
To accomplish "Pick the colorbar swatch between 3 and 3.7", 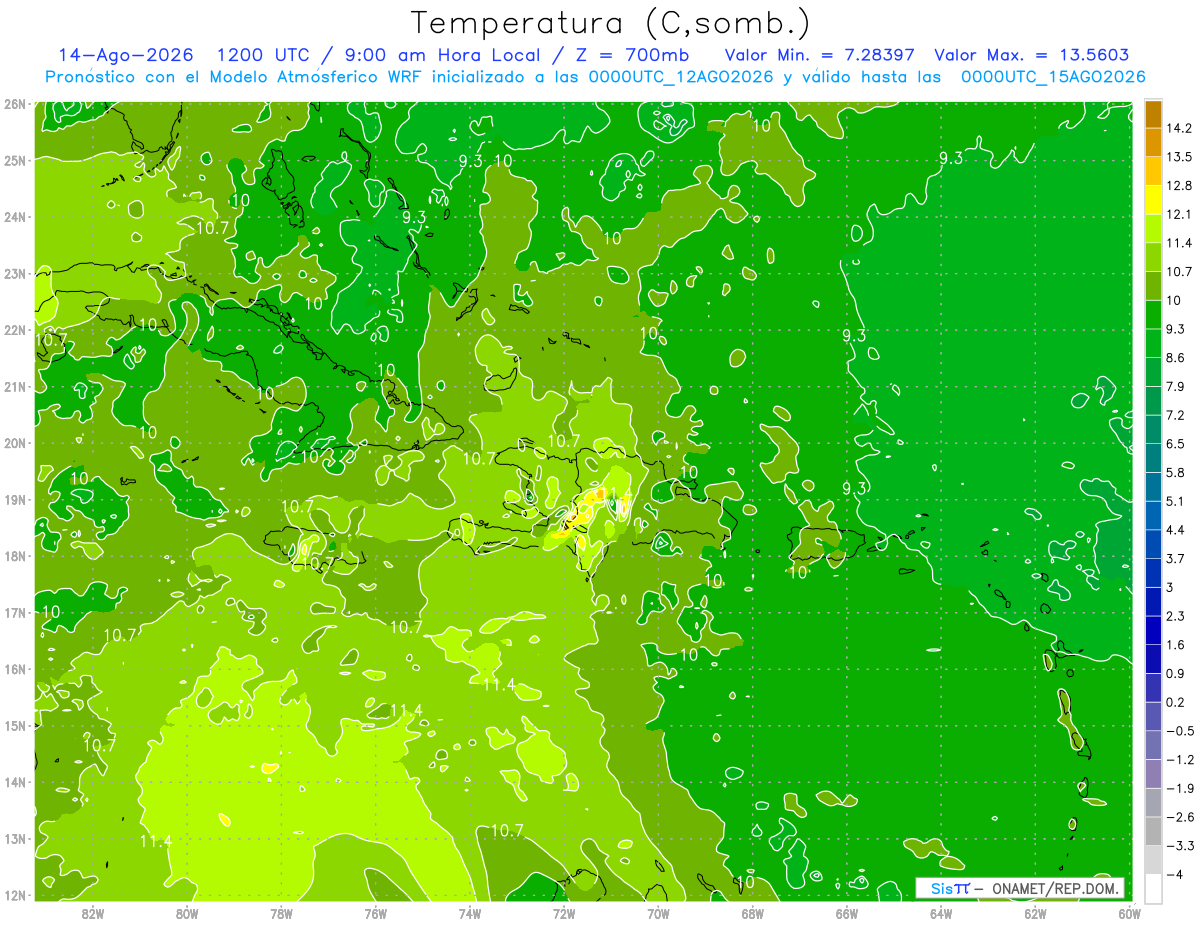I will click(x=1153, y=573).
